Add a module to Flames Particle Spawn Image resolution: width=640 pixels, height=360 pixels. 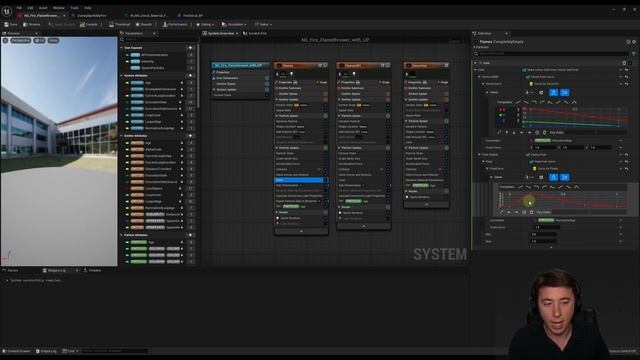click(325, 116)
